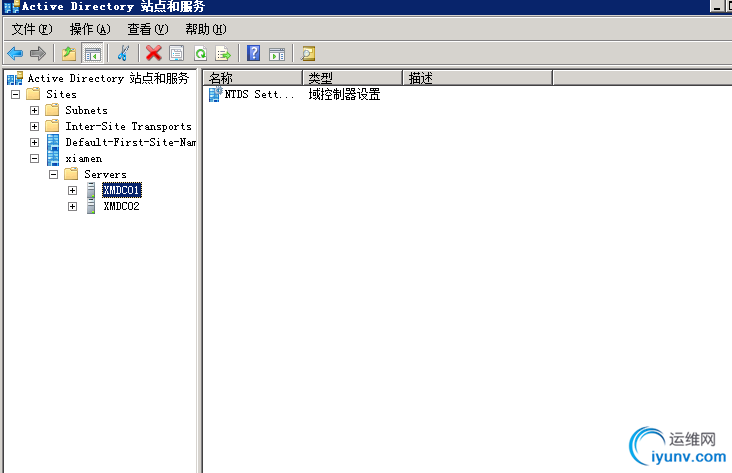The height and width of the screenshot is (473, 732).
Task: Collapse the Servers folder node
Action: point(53,175)
